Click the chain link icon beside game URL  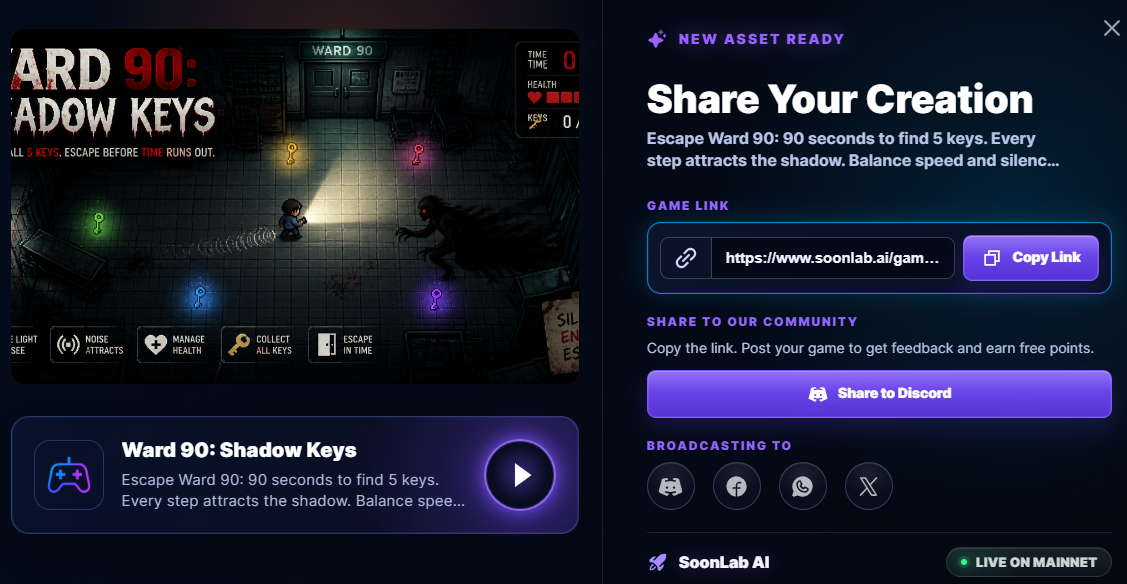pos(686,258)
